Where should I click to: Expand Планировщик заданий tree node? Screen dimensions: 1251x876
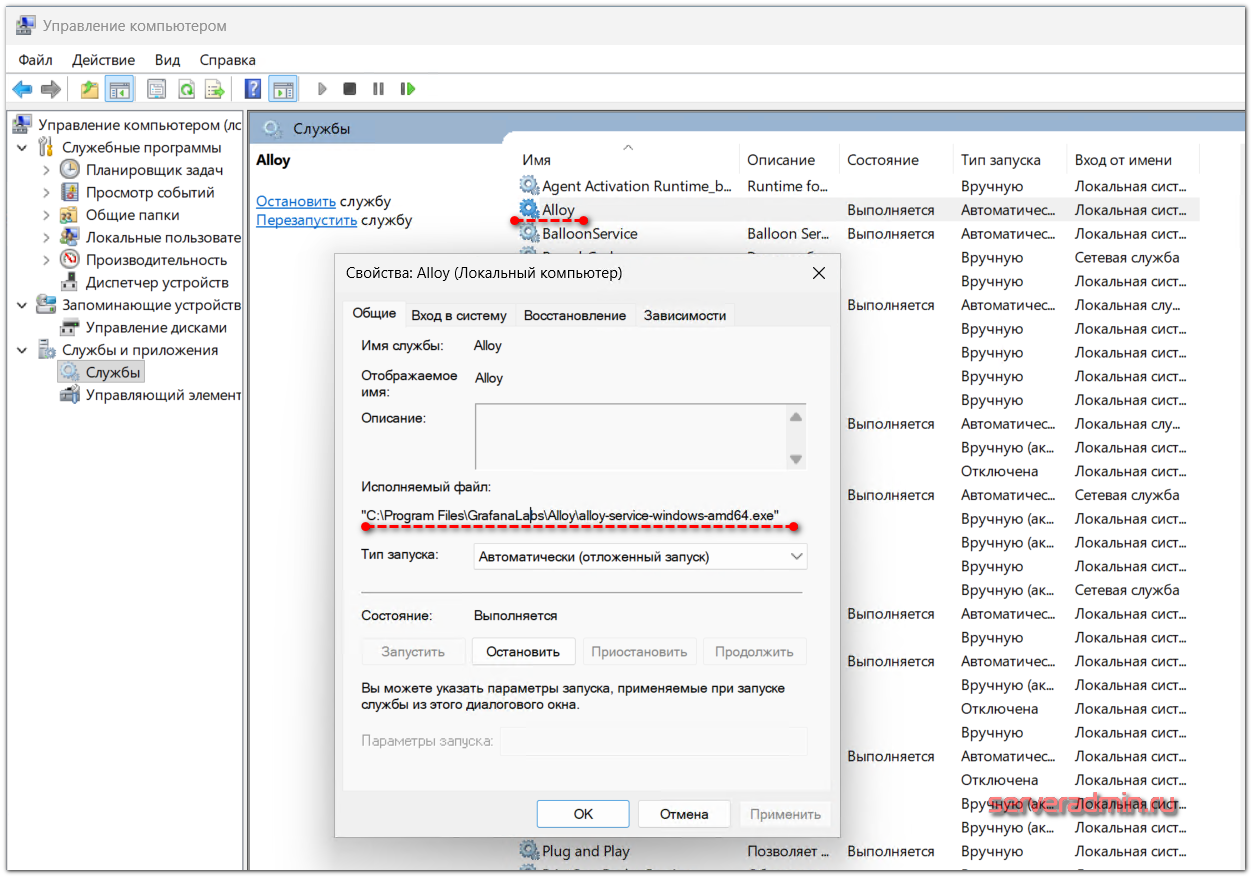point(47,170)
